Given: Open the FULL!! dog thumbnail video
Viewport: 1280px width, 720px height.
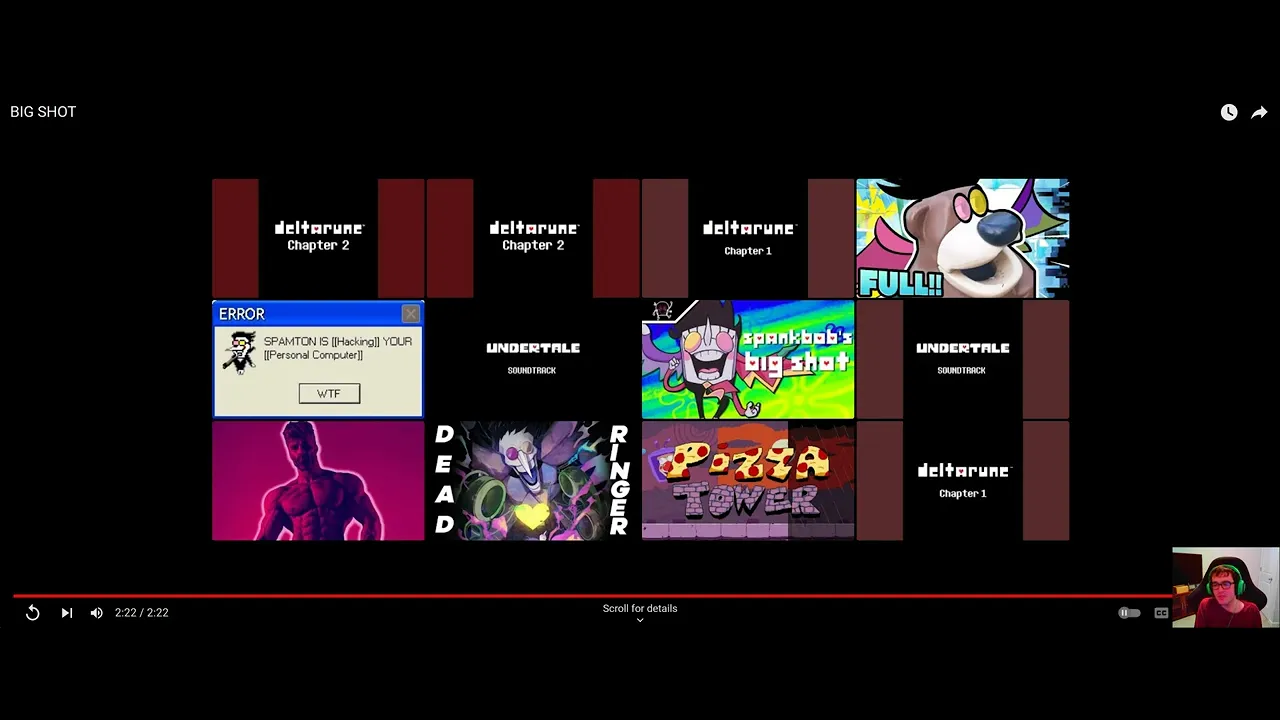Looking at the screenshot, I should (963, 238).
